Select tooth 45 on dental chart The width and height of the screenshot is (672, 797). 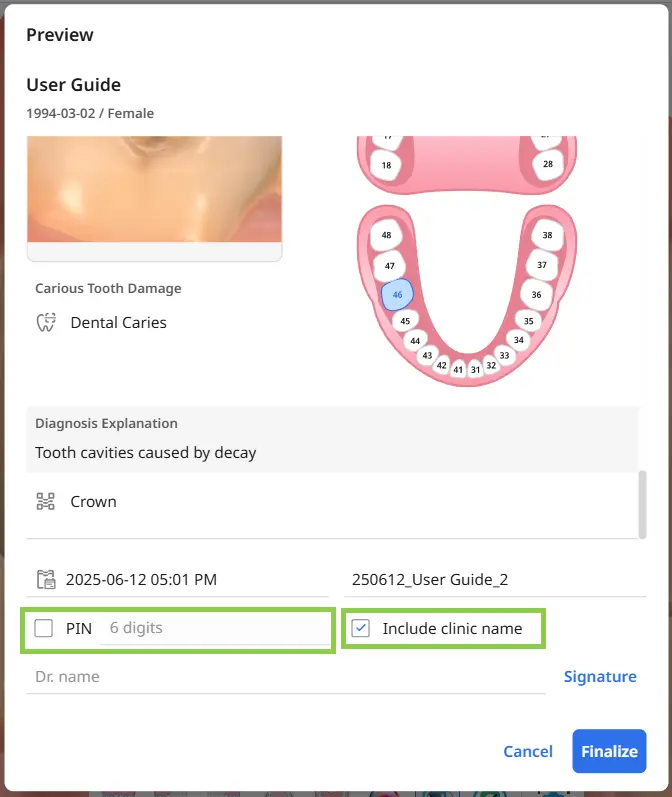[x=405, y=321]
